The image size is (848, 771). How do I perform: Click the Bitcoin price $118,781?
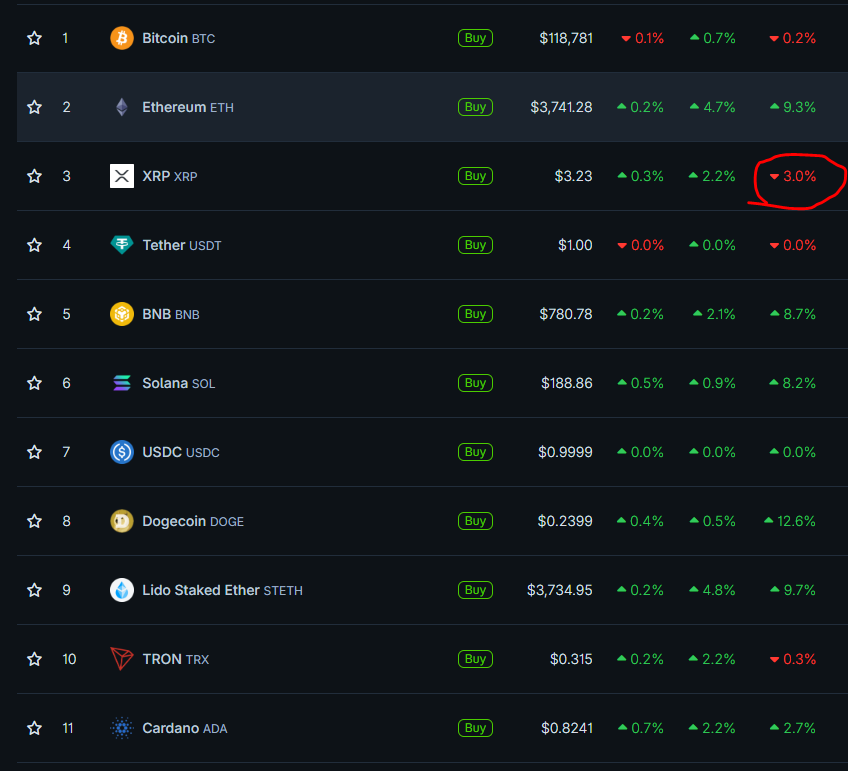click(x=566, y=38)
